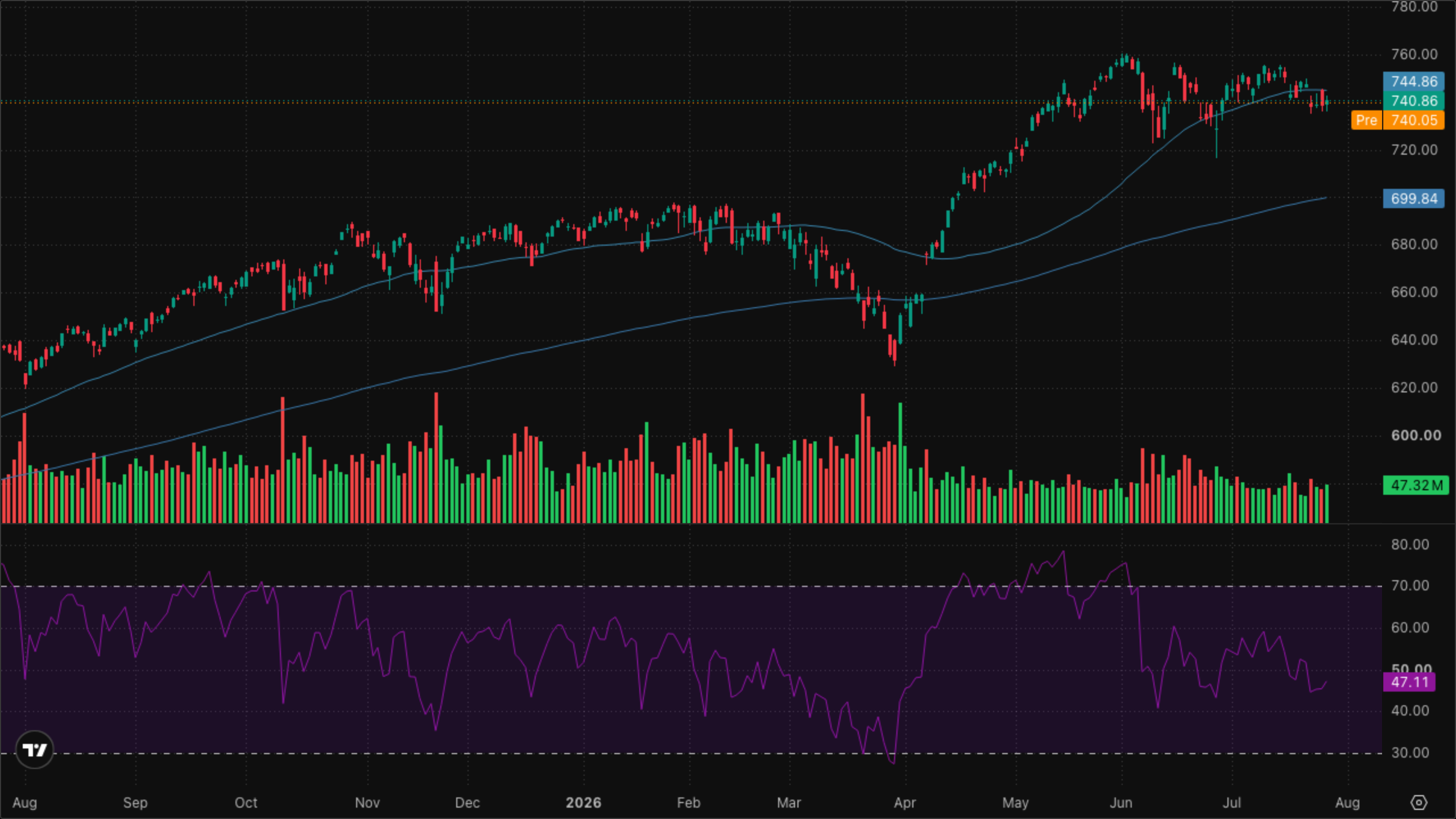Click the Feb label on time axis
Viewport: 1456px width, 819px height.
click(688, 803)
